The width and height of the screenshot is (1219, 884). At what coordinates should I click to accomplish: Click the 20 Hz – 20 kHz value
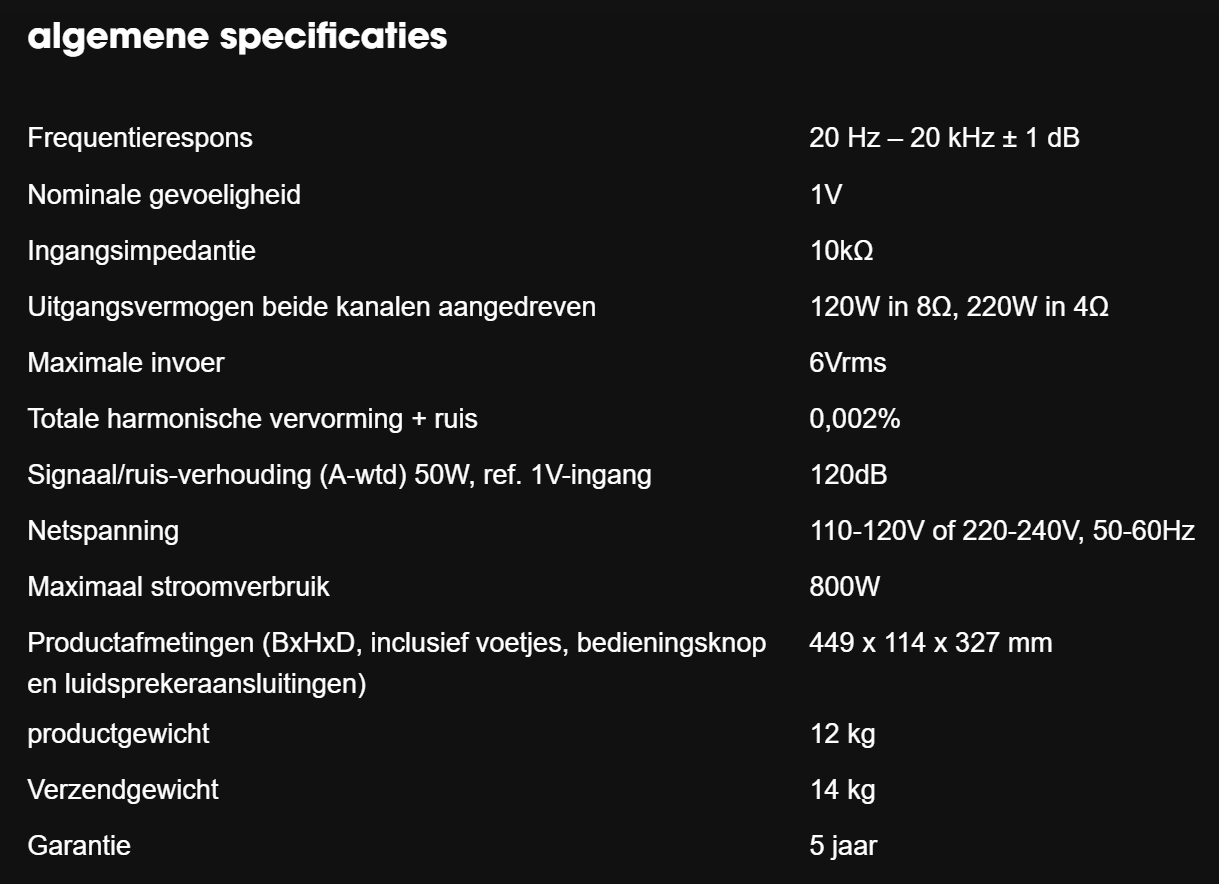pyautogui.click(x=944, y=138)
